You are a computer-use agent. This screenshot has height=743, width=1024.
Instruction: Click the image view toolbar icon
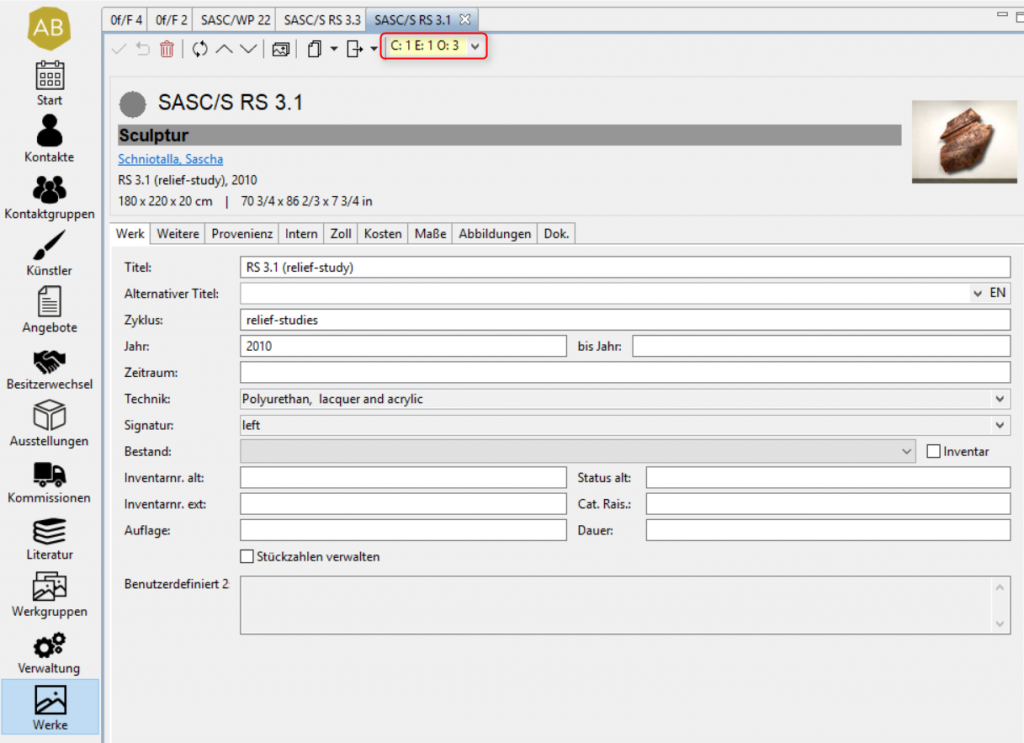point(281,49)
